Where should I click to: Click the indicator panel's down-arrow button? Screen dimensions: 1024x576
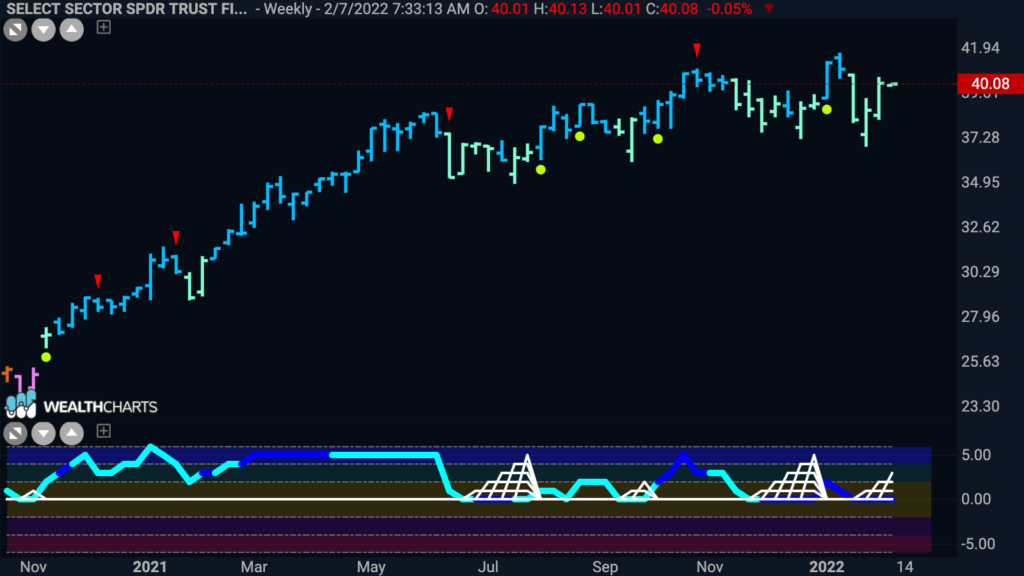43,433
